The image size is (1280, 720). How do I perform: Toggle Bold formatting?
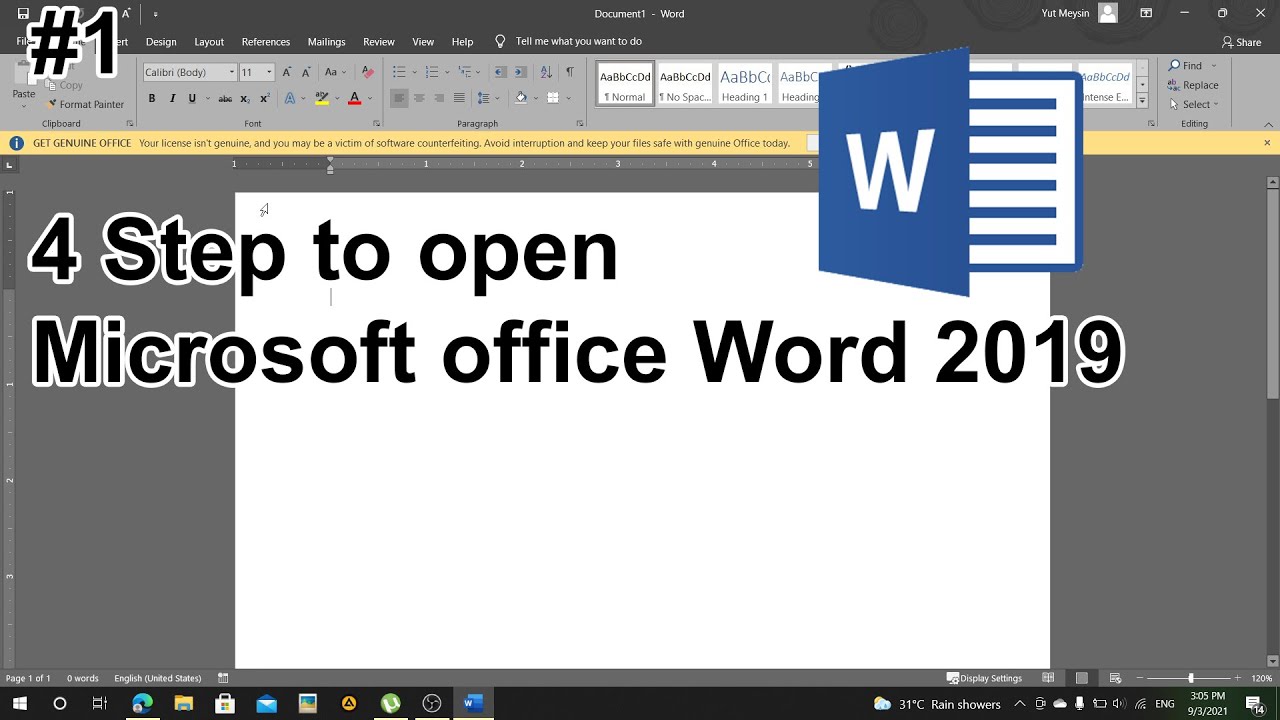click(x=152, y=98)
